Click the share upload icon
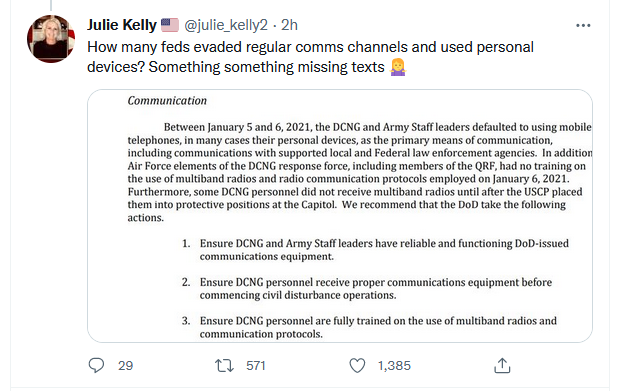Viewport: 621px width, 391px height. pos(502,365)
